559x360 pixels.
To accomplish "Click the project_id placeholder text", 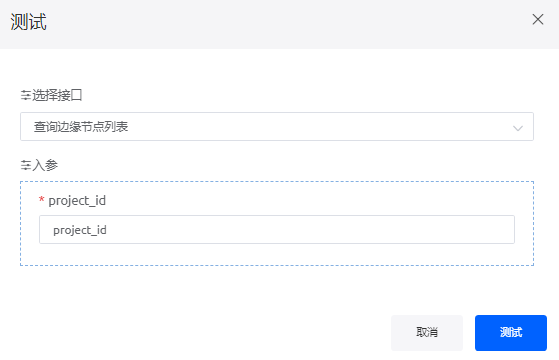I will coord(80,230).
